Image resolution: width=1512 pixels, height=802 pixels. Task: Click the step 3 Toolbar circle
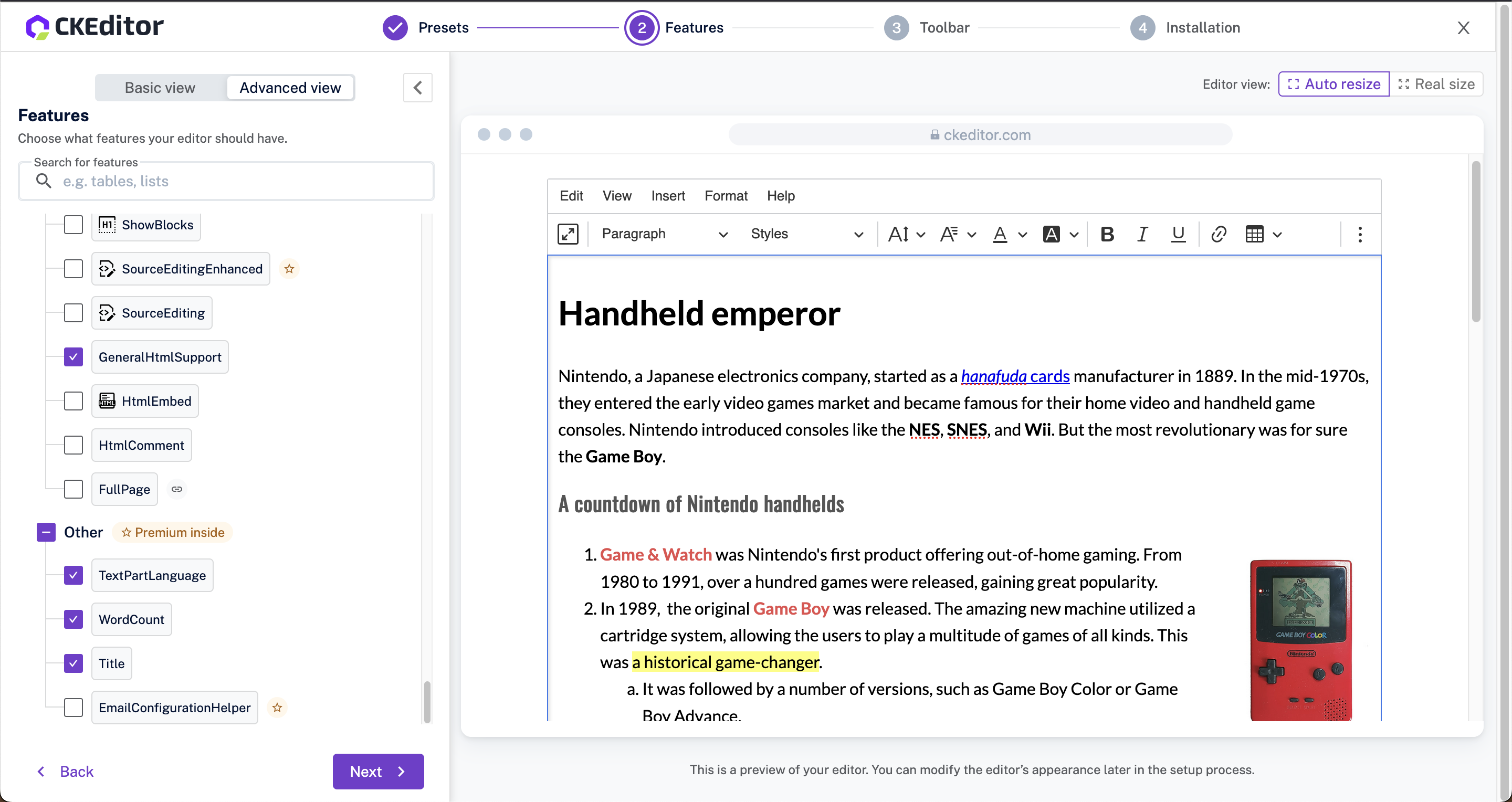click(896, 28)
